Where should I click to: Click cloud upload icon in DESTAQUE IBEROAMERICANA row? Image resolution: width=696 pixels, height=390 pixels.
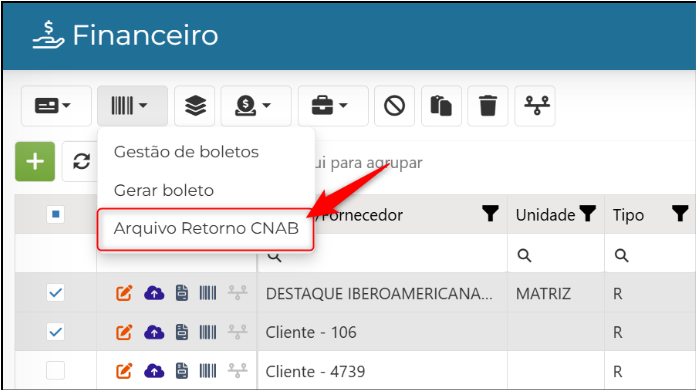[154, 293]
